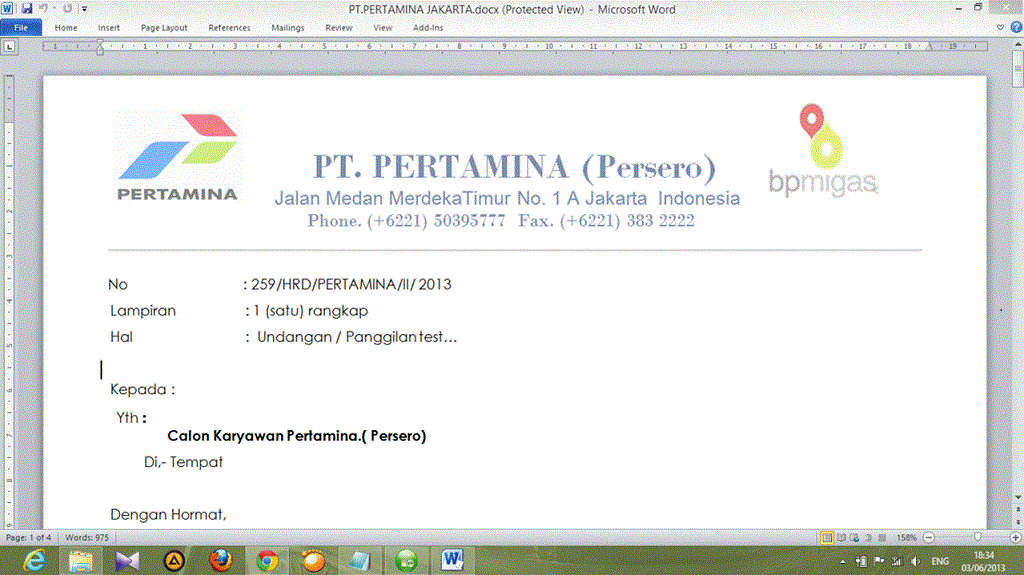The height and width of the screenshot is (575, 1024).
Task: Open zoom dialog via 158% level
Action: (906, 538)
